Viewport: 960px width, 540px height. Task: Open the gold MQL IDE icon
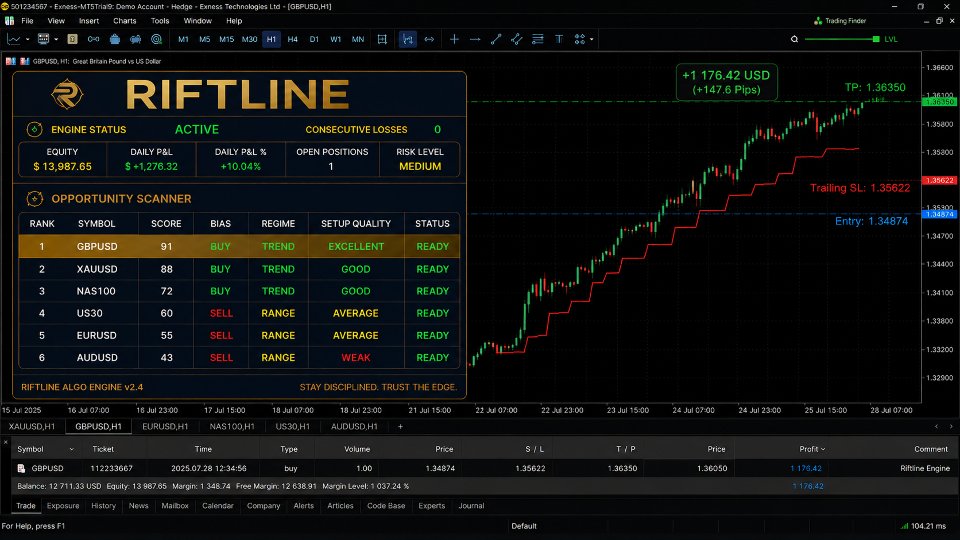[72, 39]
